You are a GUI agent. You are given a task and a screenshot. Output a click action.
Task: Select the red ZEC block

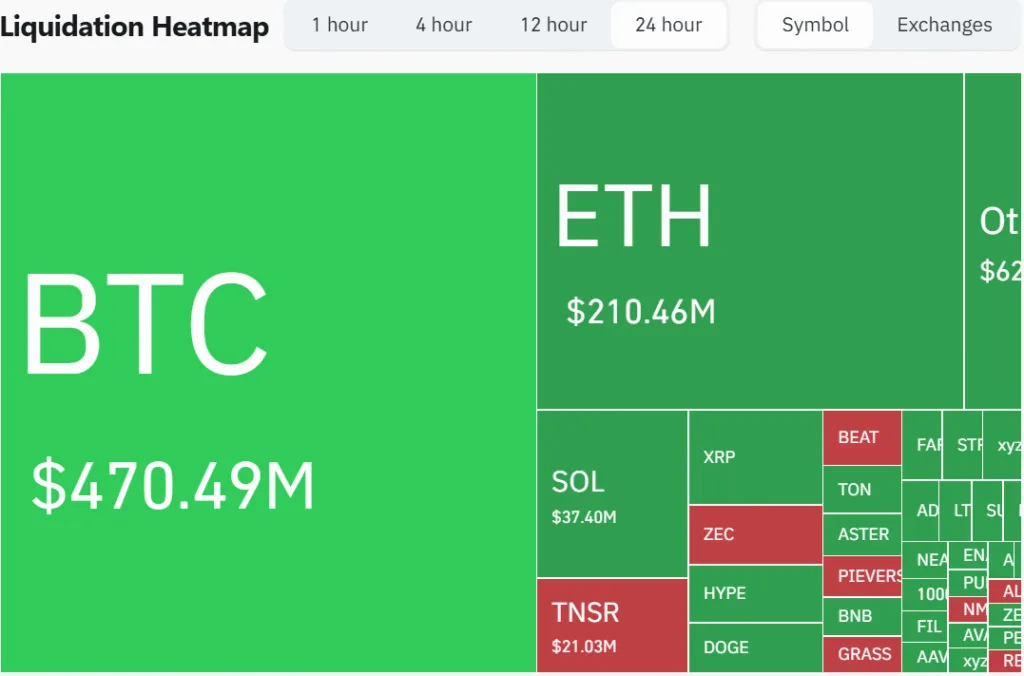[755, 533]
